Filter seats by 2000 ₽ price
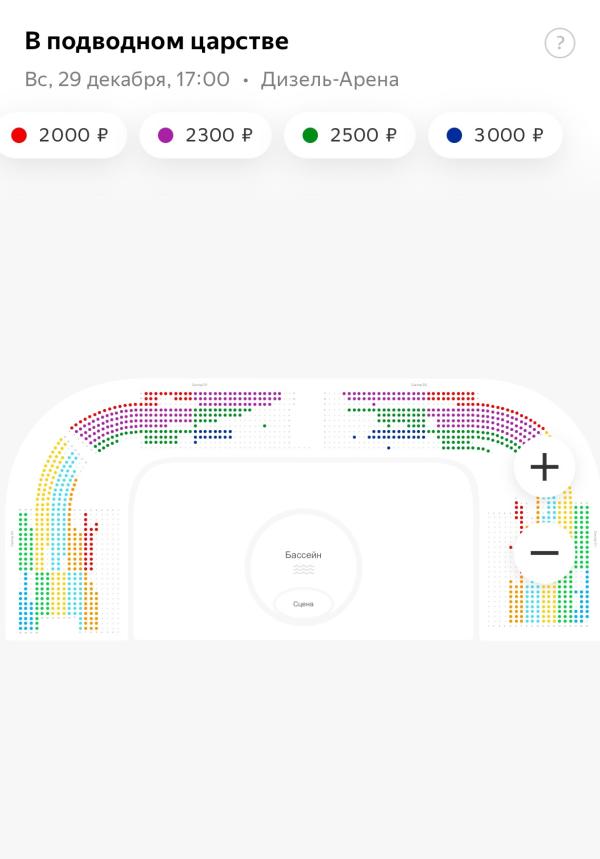600x859 pixels. coord(63,135)
